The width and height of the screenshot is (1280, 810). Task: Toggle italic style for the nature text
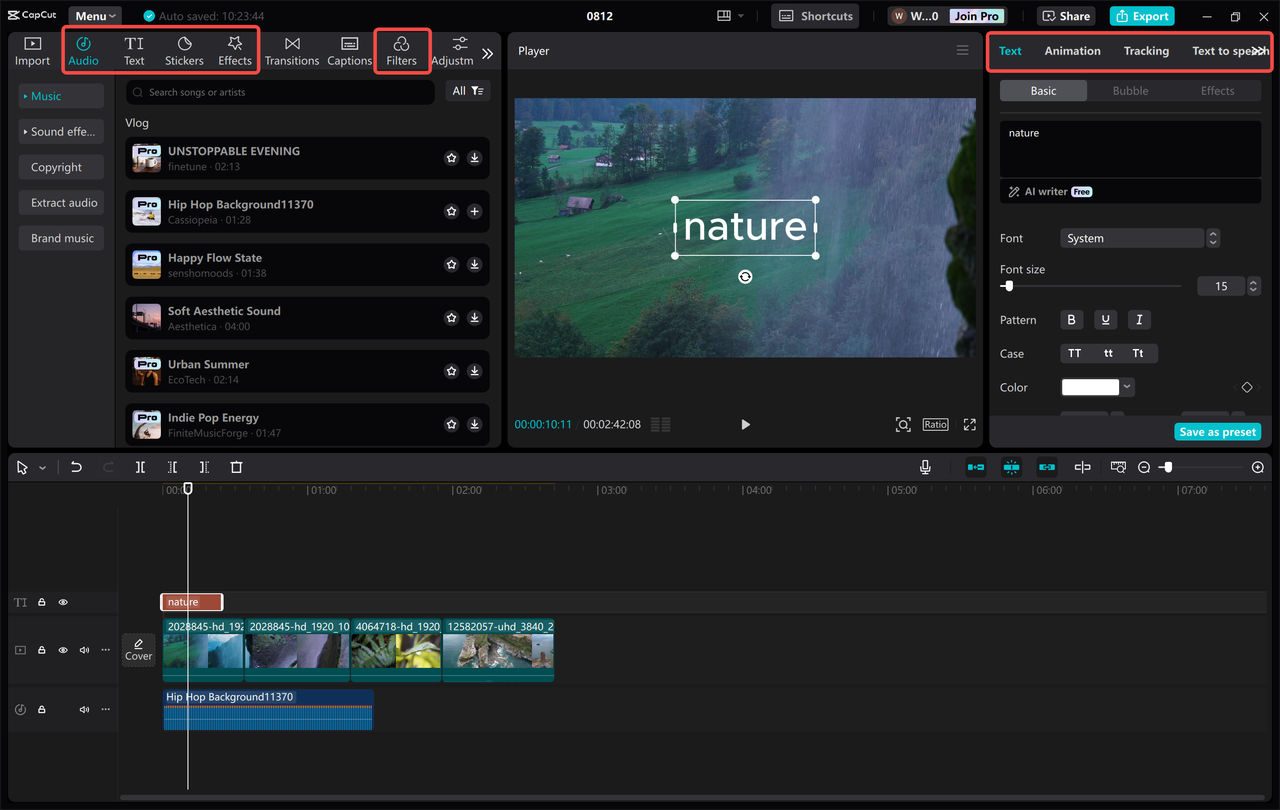click(1139, 319)
